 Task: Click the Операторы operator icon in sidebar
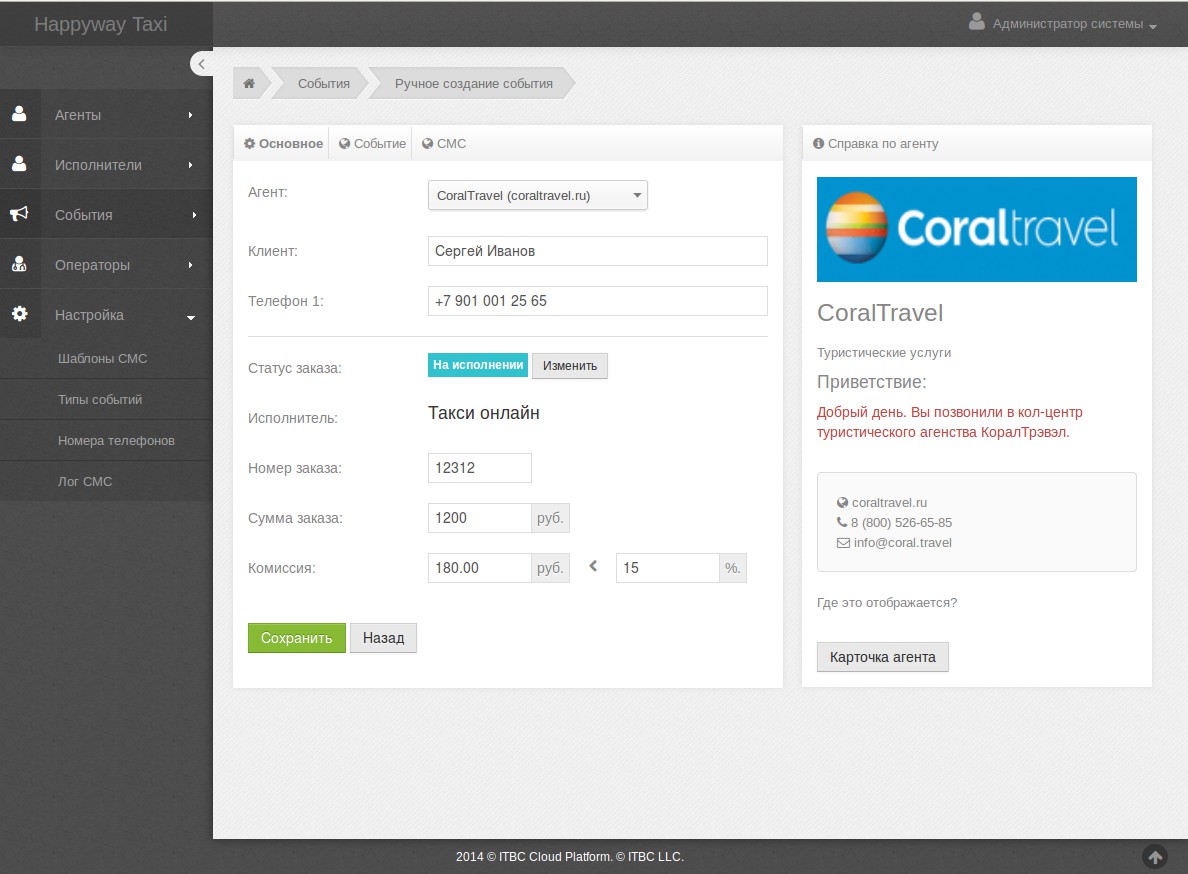19,264
